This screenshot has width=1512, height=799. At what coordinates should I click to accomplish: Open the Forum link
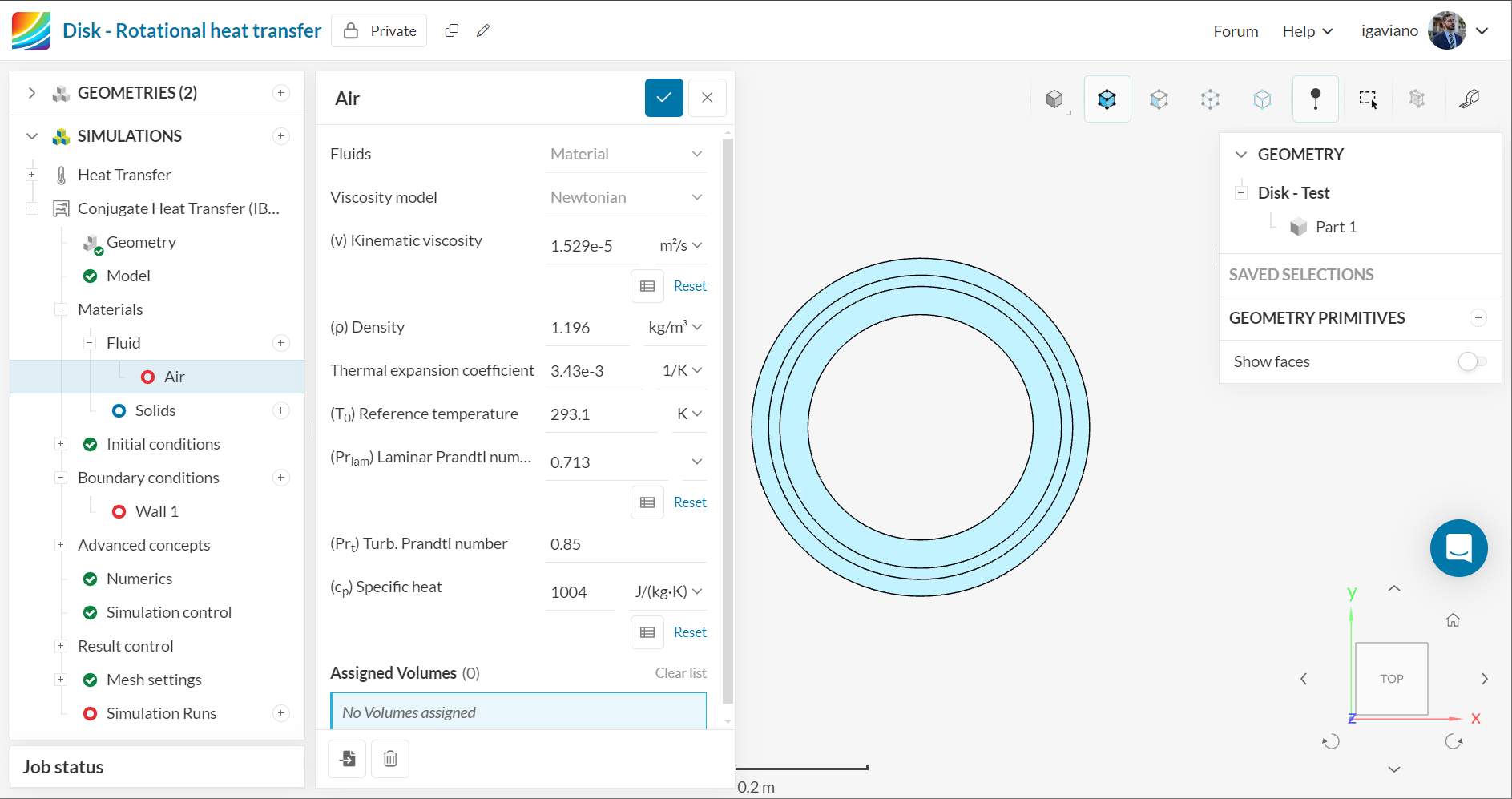[x=1235, y=31]
